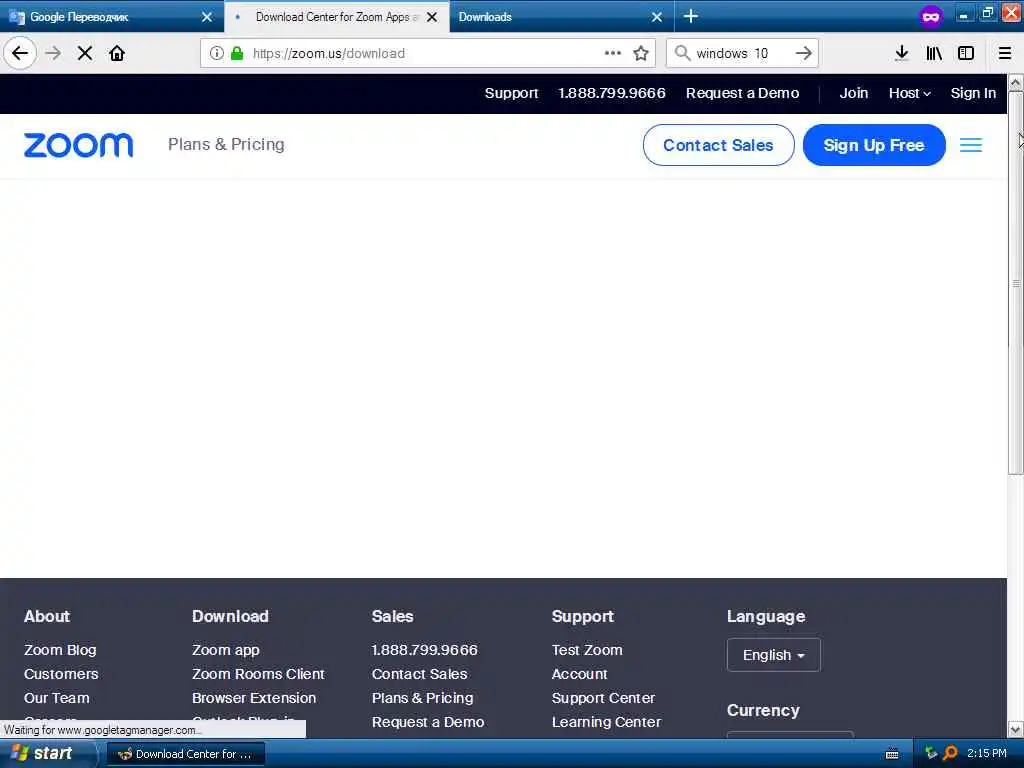The image size is (1024, 768).
Task: Open Our Team footer link
Action: (x=56, y=698)
